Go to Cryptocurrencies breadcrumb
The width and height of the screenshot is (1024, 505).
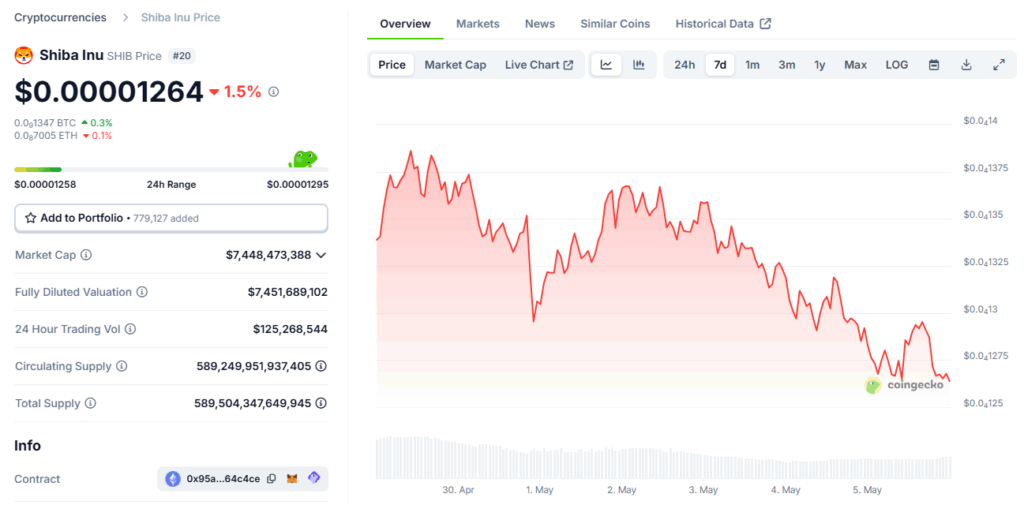tap(60, 18)
